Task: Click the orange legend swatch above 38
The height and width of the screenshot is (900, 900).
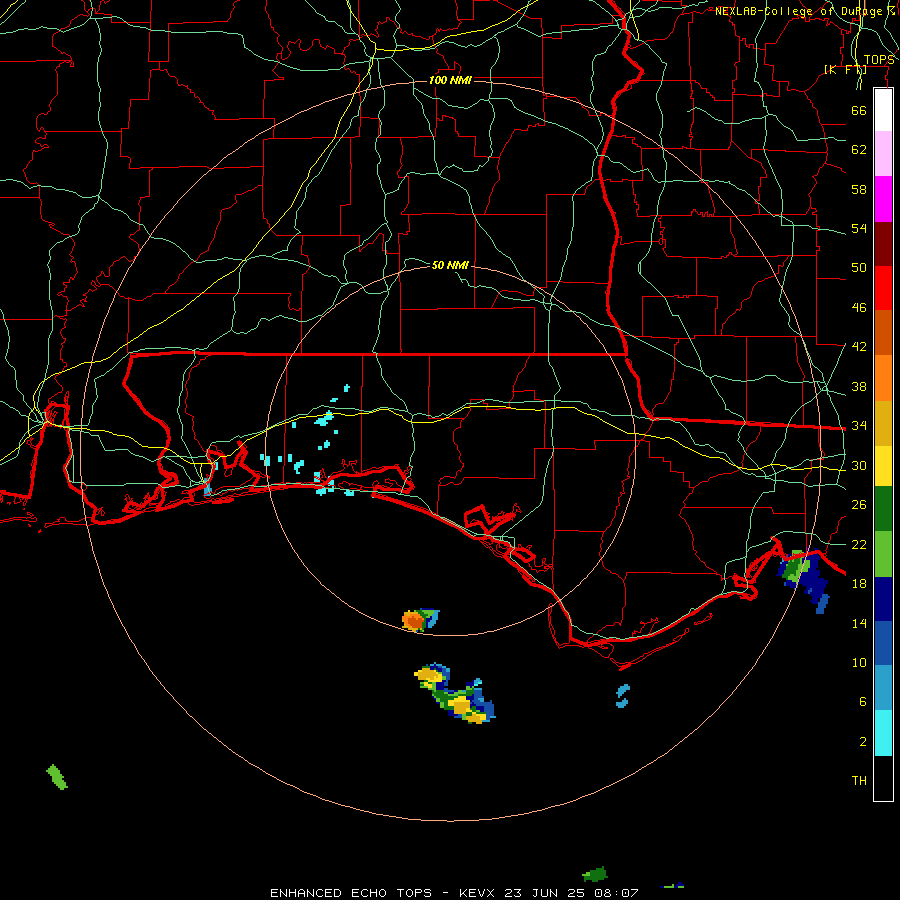Action: [883, 378]
